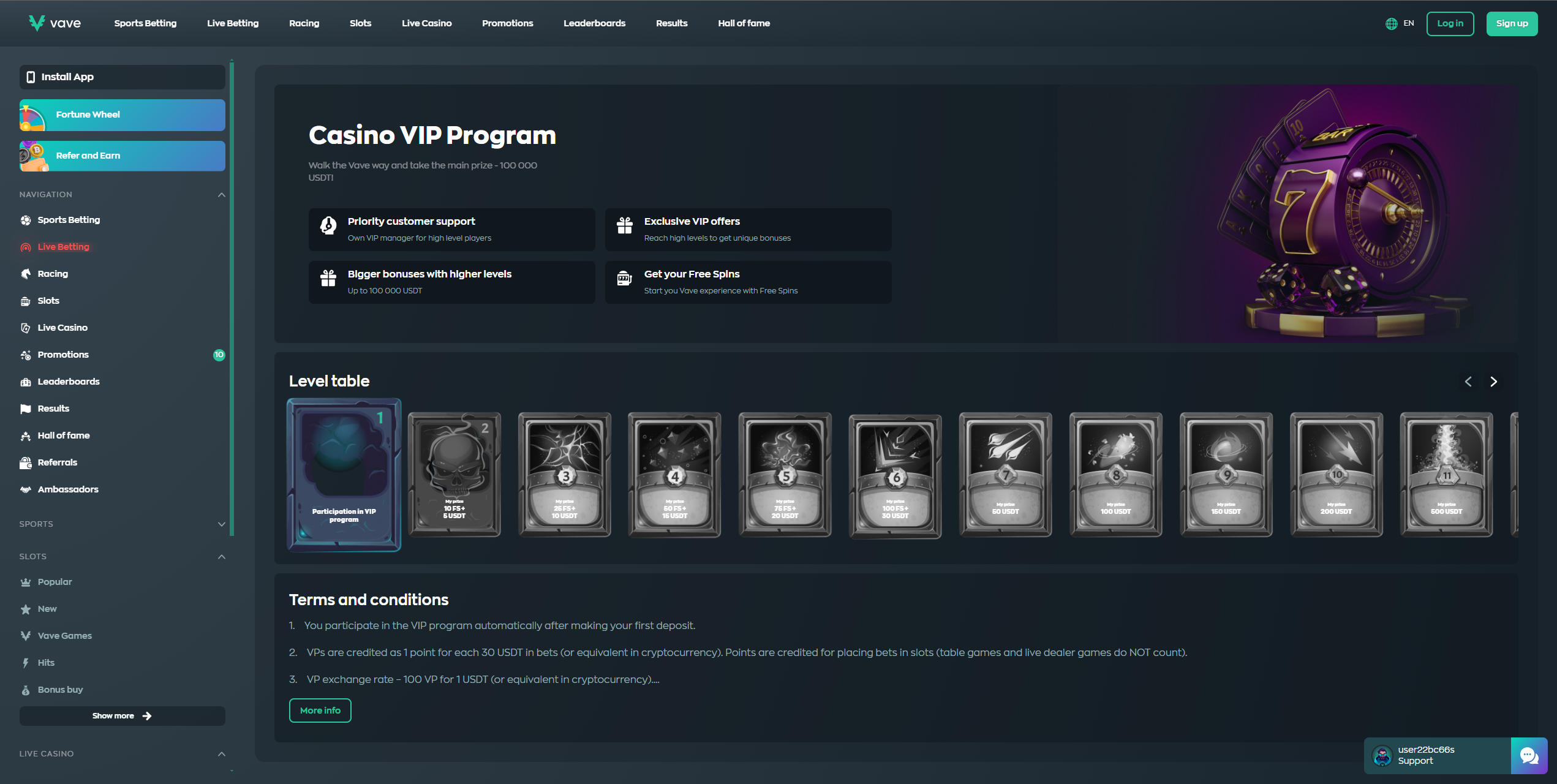Collapse the LIVE CASINO section
The height and width of the screenshot is (784, 1557).
(x=222, y=754)
